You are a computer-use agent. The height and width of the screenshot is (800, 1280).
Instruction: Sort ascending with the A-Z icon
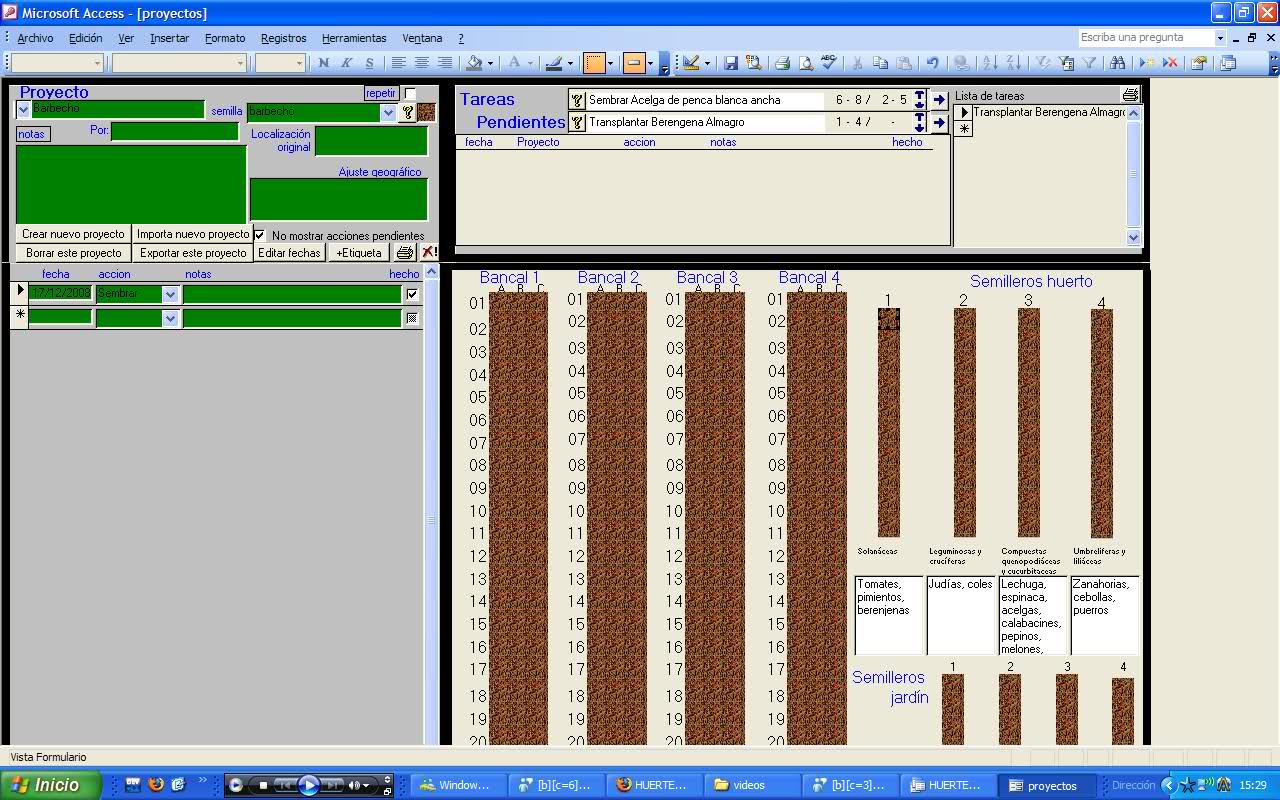pyautogui.click(x=990, y=63)
